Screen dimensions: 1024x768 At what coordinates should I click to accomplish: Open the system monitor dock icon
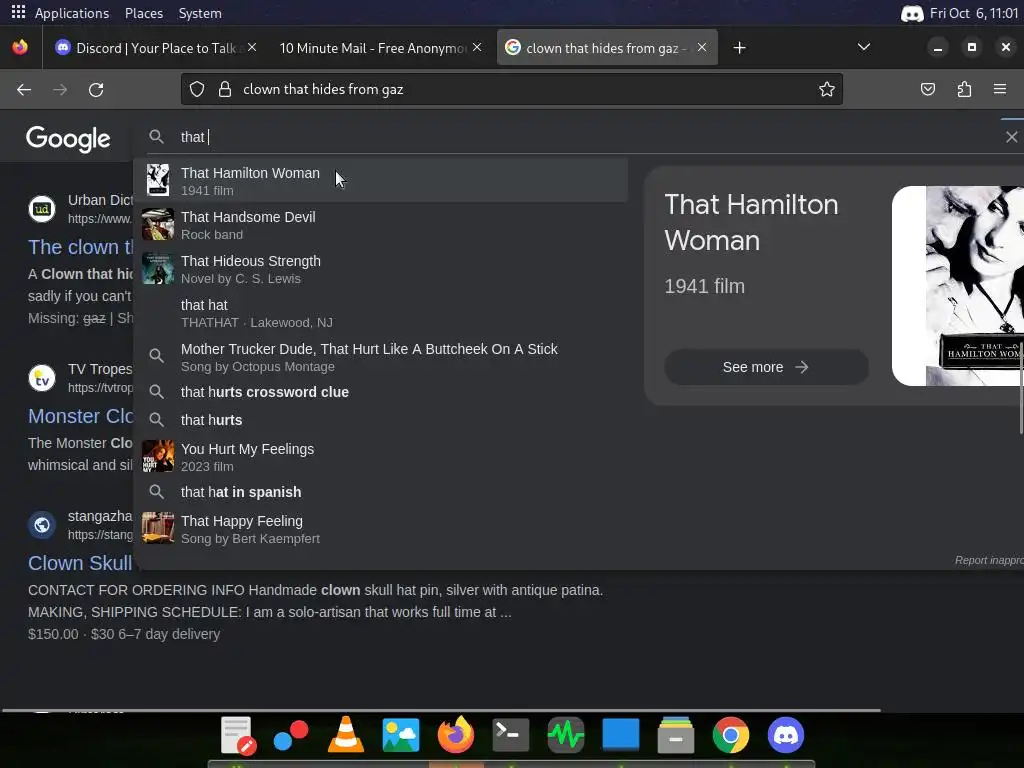pyautogui.click(x=566, y=735)
